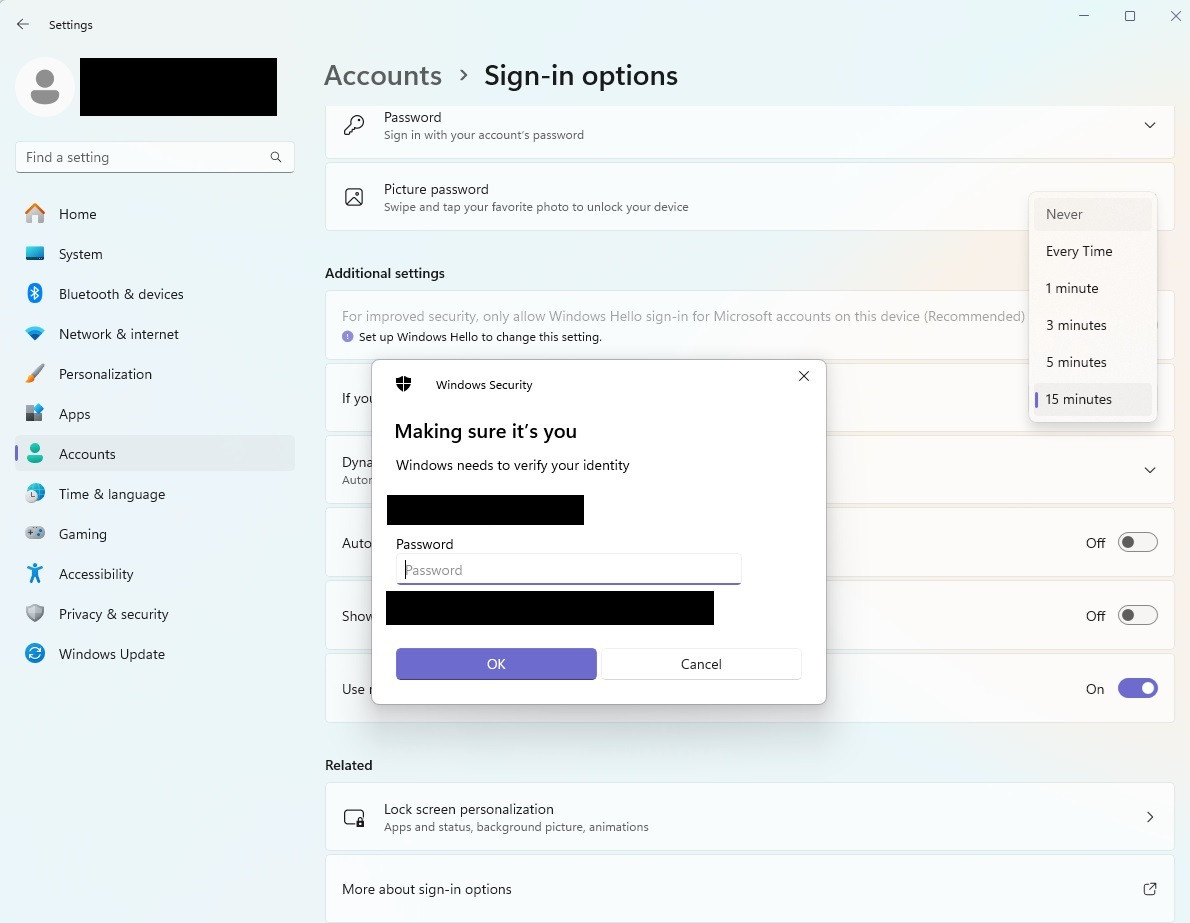Viewport: 1190px width, 923px height.
Task: Close the Windows Security dialog with X
Action: tap(804, 376)
